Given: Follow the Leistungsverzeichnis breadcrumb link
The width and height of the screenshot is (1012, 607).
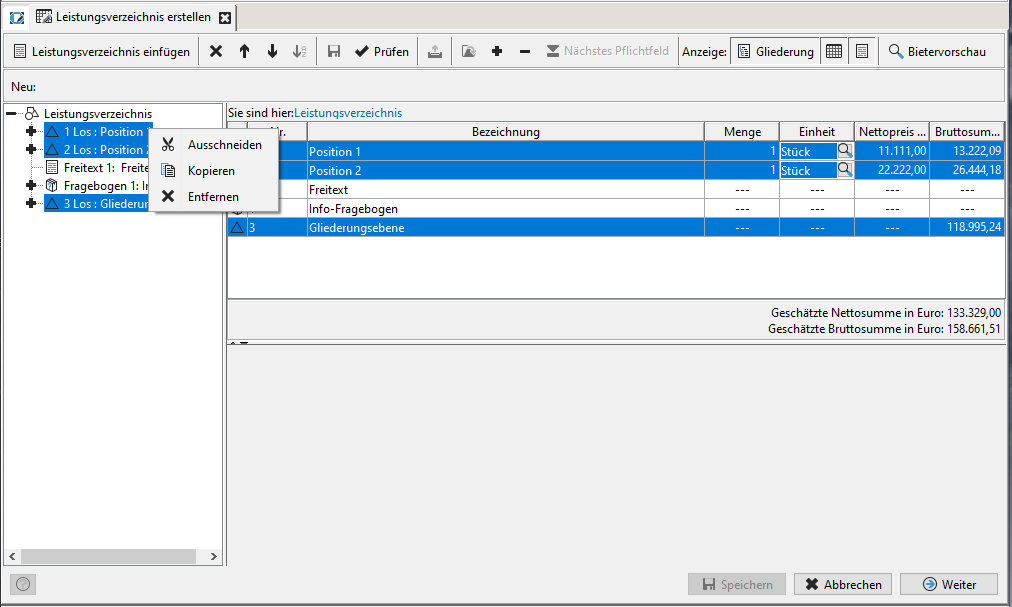Looking at the screenshot, I should pyautogui.click(x=348, y=113).
